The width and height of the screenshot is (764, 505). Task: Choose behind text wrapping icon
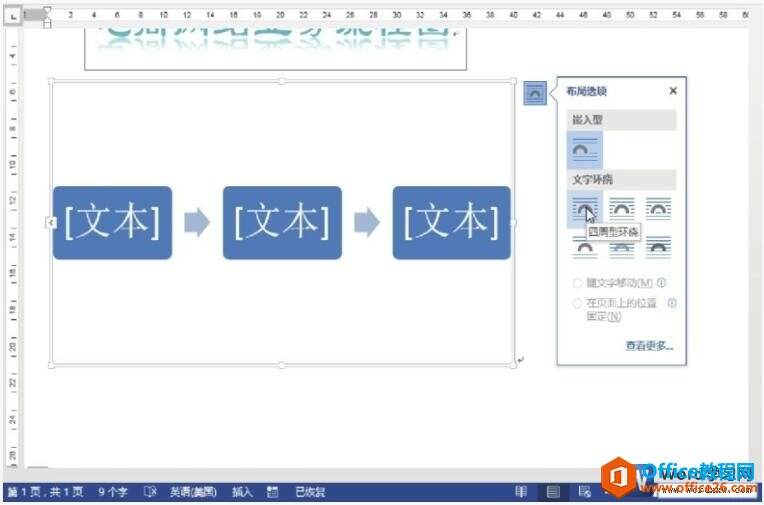(x=622, y=248)
